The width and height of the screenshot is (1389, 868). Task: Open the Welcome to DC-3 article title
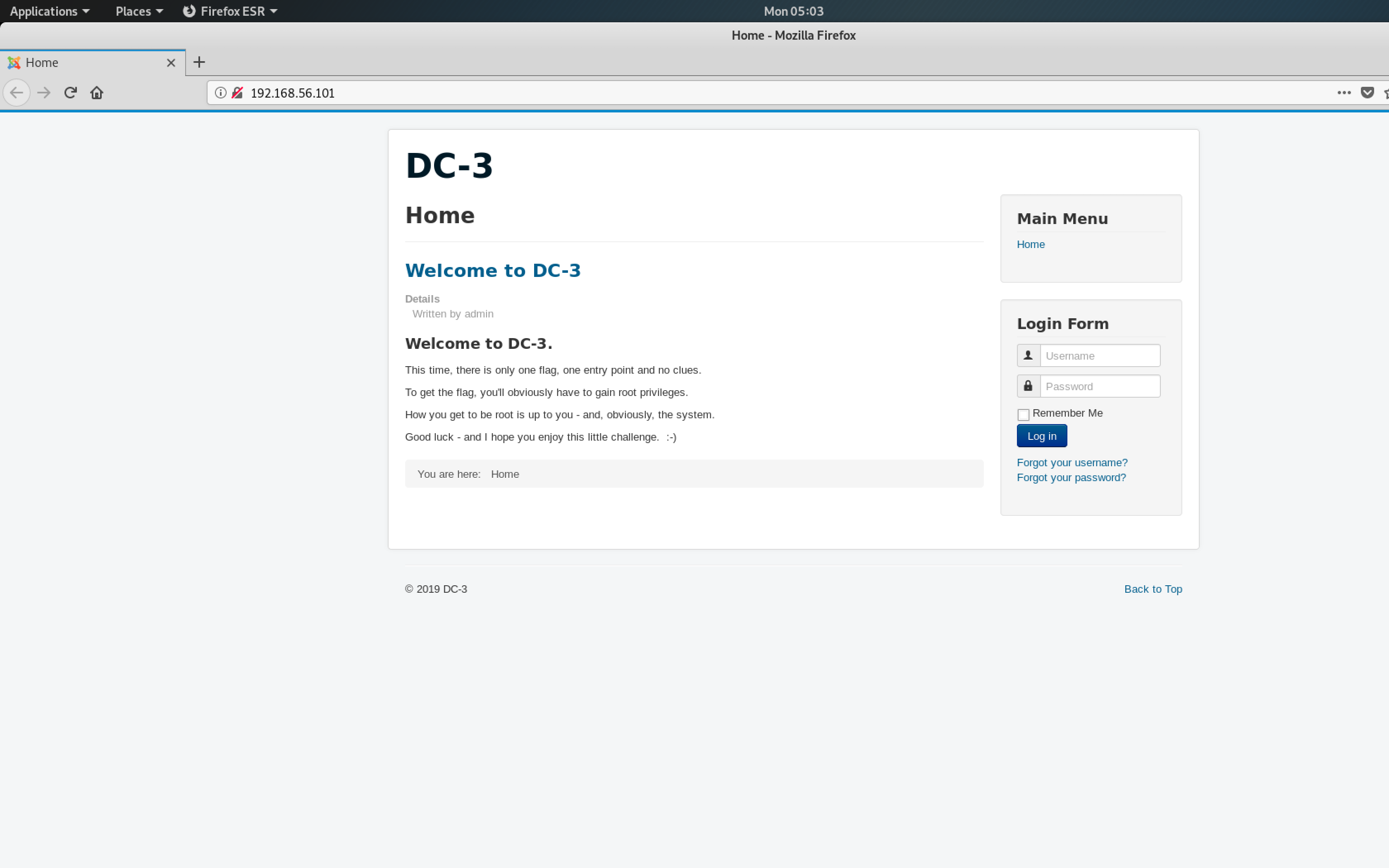(492, 270)
